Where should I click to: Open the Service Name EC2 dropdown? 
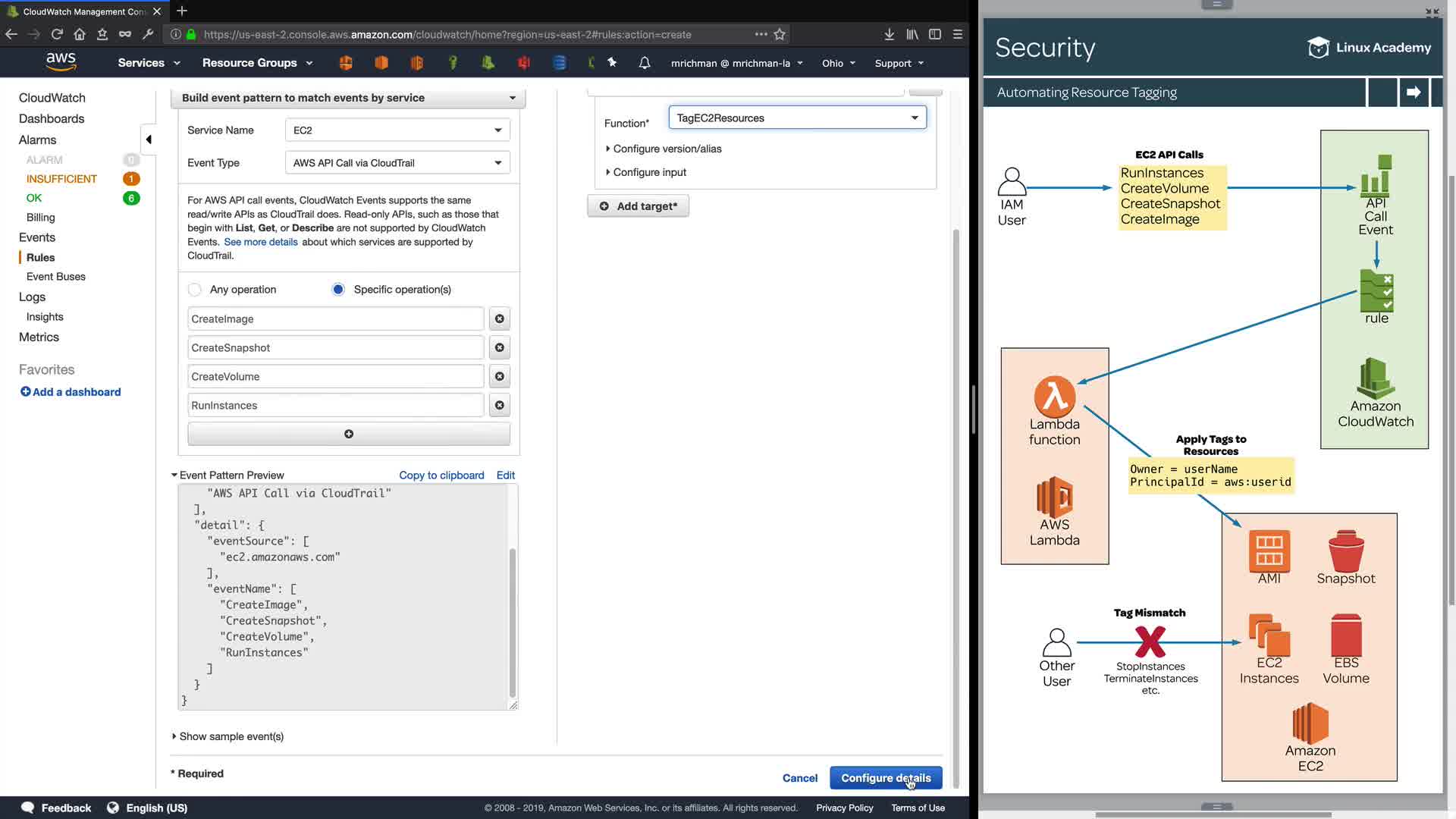[397, 130]
